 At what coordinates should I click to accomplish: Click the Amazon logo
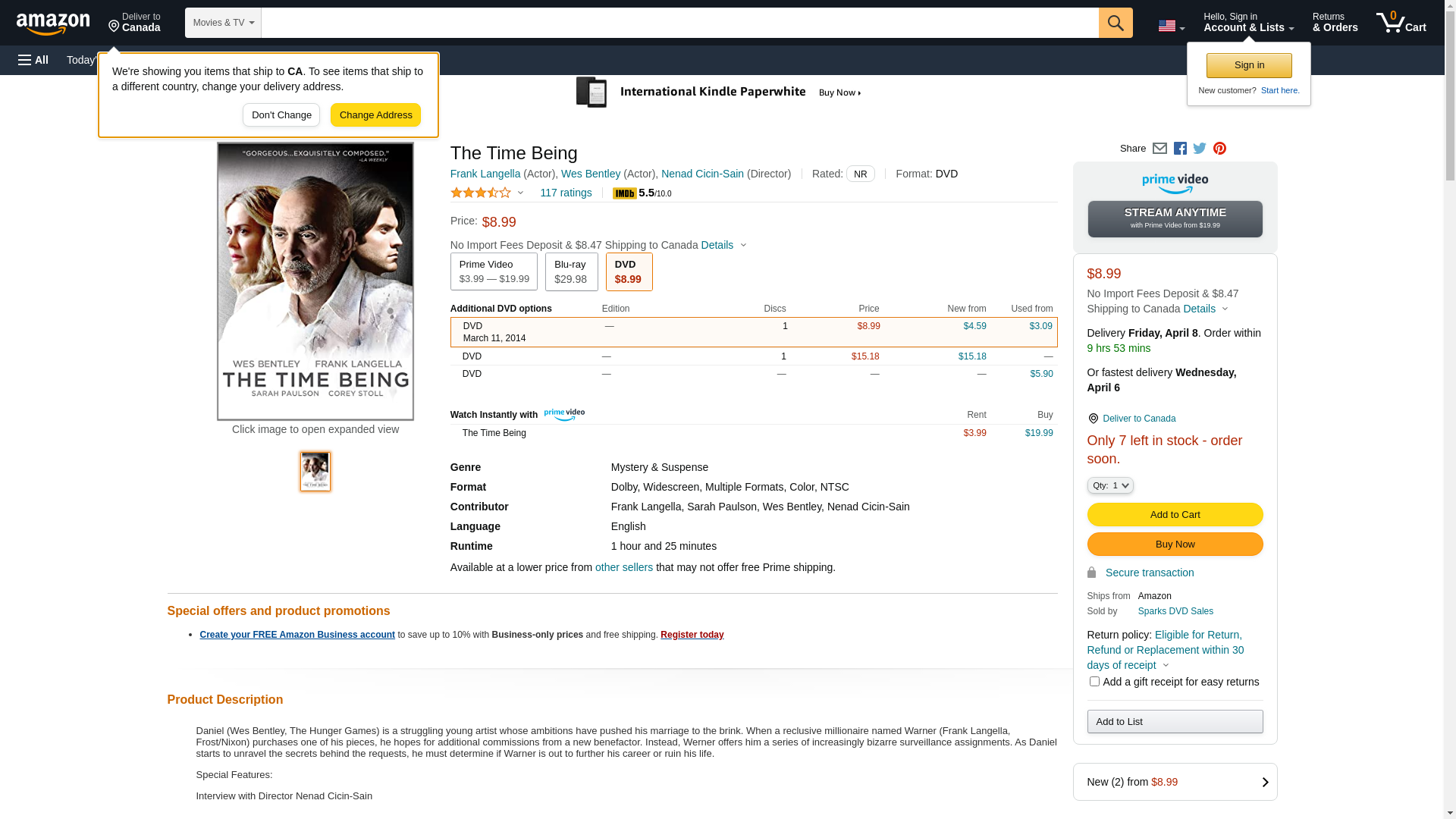pyautogui.click(x=53, y=24)
